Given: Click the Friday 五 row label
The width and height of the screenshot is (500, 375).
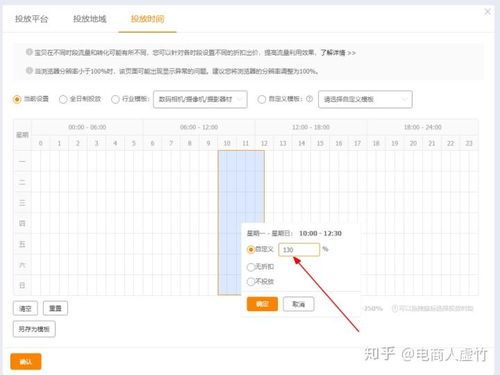Looking at the screenshot, I should click(22, 244).
